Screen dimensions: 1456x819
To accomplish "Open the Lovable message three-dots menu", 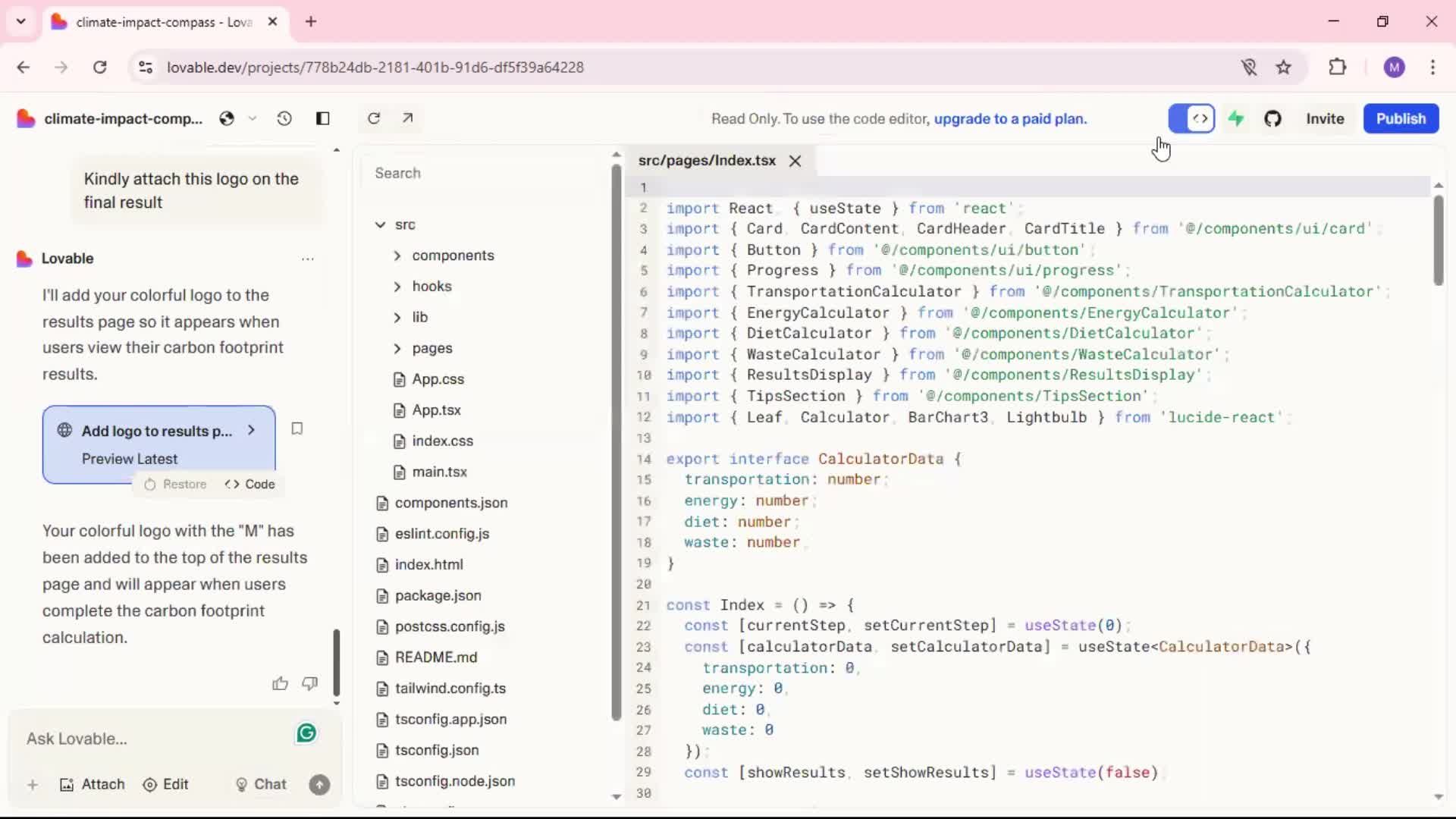I will click(x=307, y=259).
